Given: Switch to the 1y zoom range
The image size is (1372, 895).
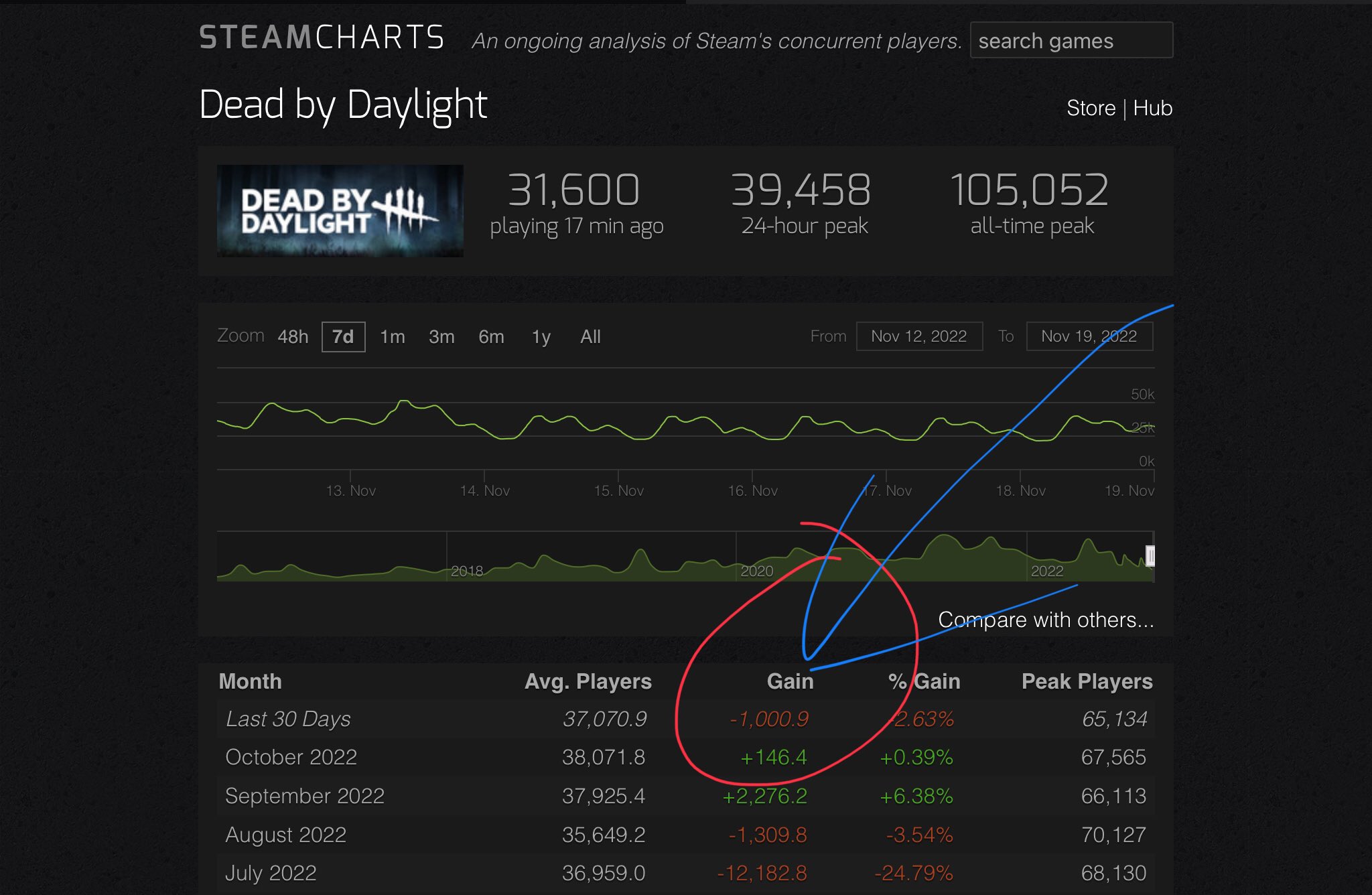Looking at the screenshot, I should pos(541,337).
